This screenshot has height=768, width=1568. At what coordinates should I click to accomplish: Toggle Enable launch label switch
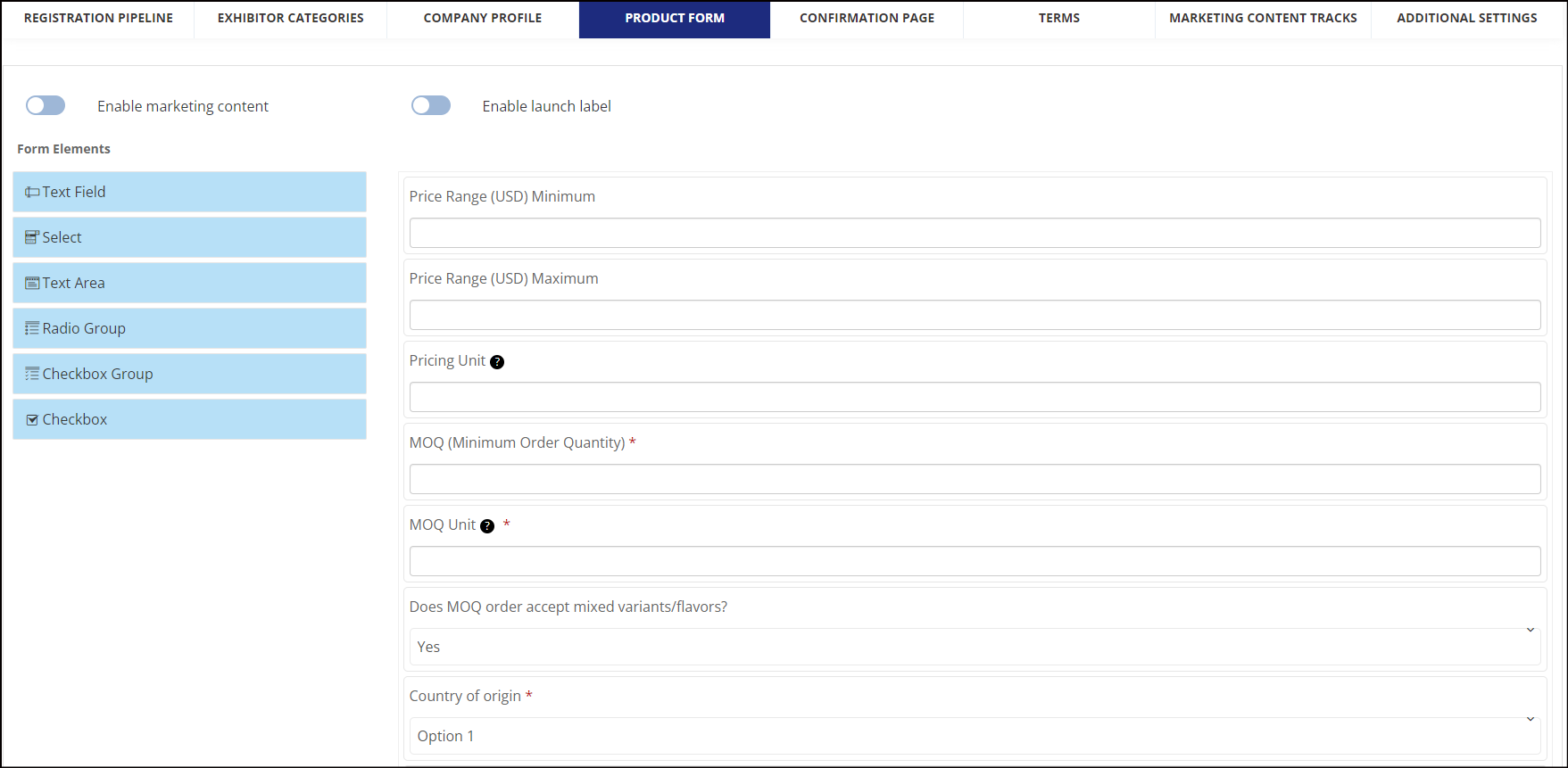pos(431,106)
